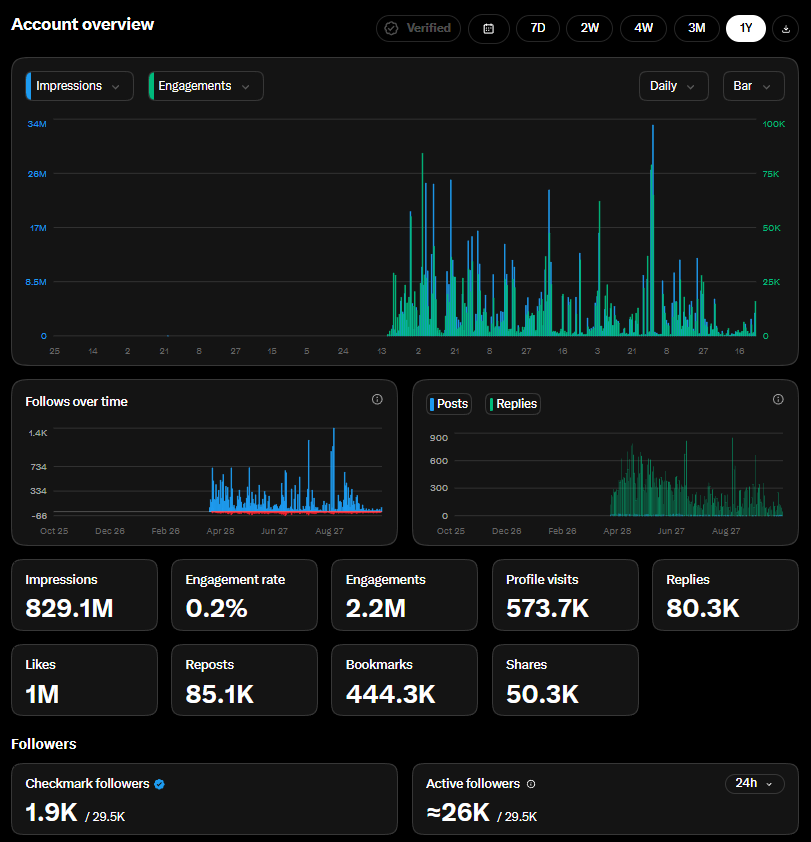811x842 pixels.
Task: Click the blue color bar on Impressions selector
Action: [28, 86]
